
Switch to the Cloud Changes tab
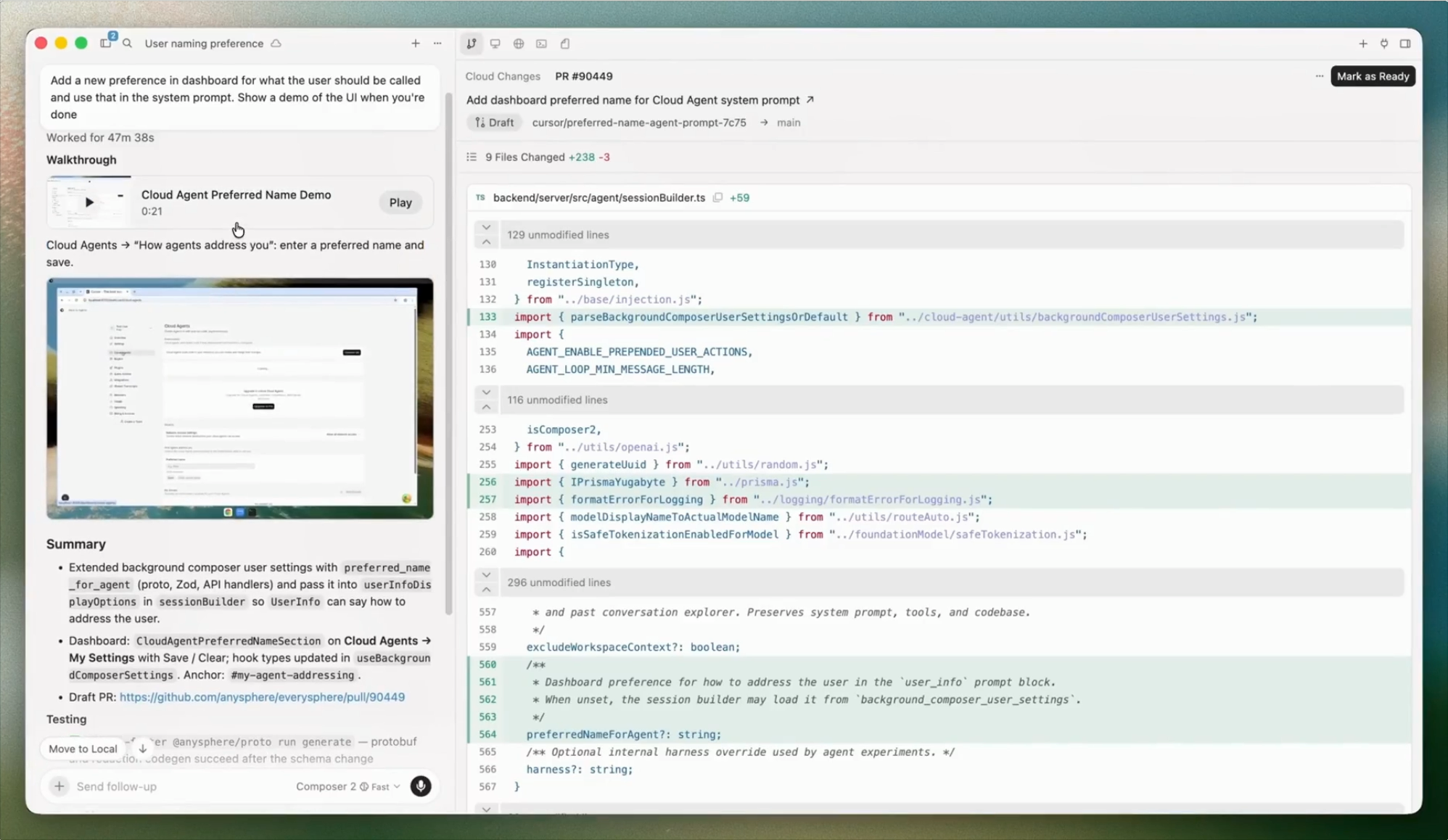tap(503, 76)
